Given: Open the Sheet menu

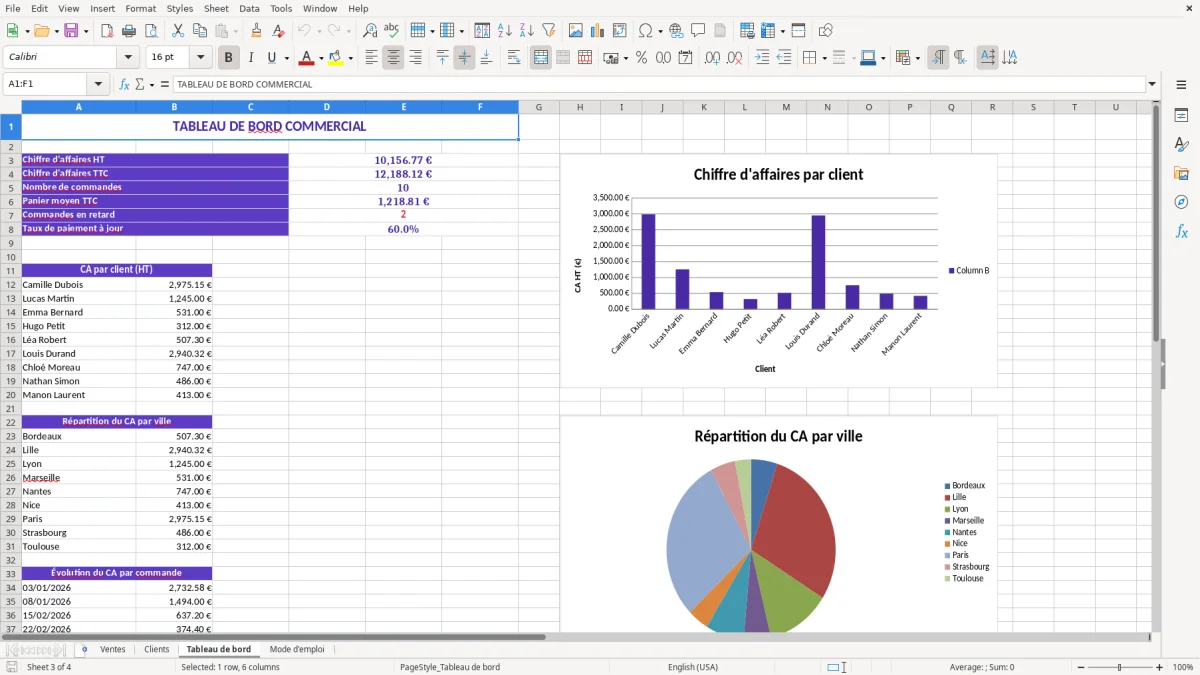Looking at the screenshot, I should click(216, 8).
